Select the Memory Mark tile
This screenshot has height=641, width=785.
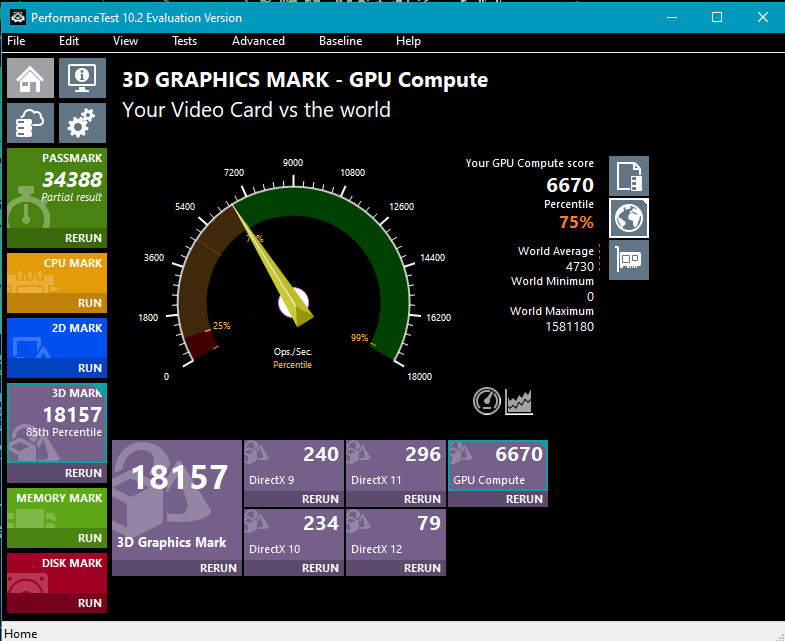click(57, 508)
